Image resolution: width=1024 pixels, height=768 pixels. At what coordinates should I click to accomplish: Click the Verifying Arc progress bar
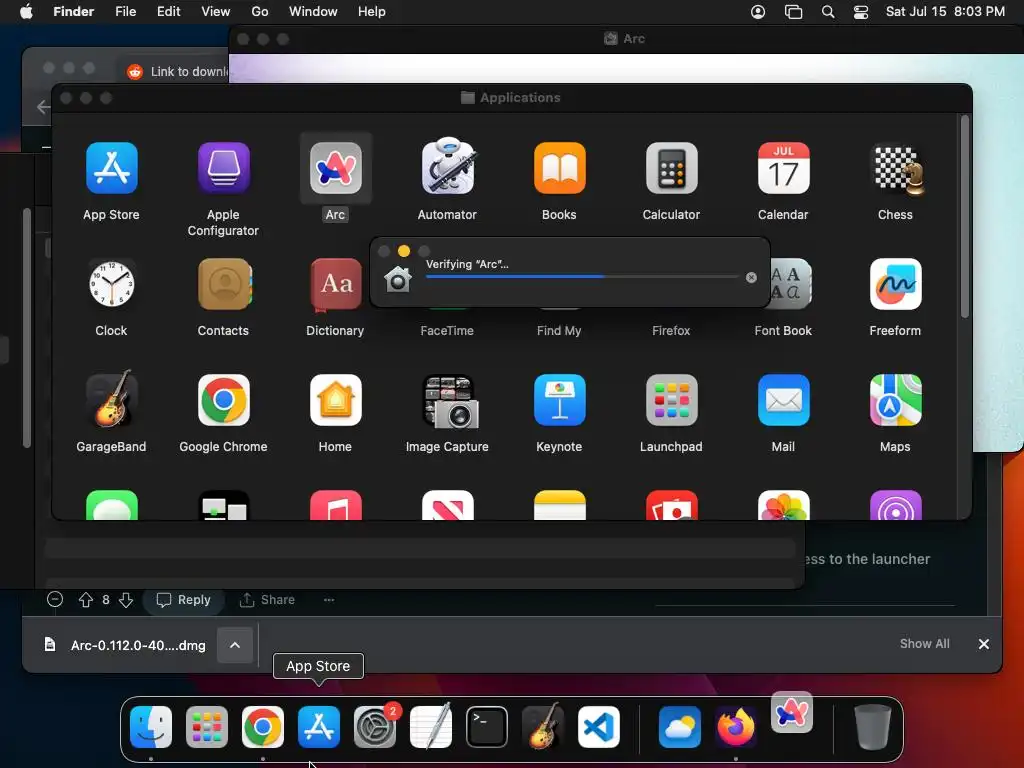(582, 277)
